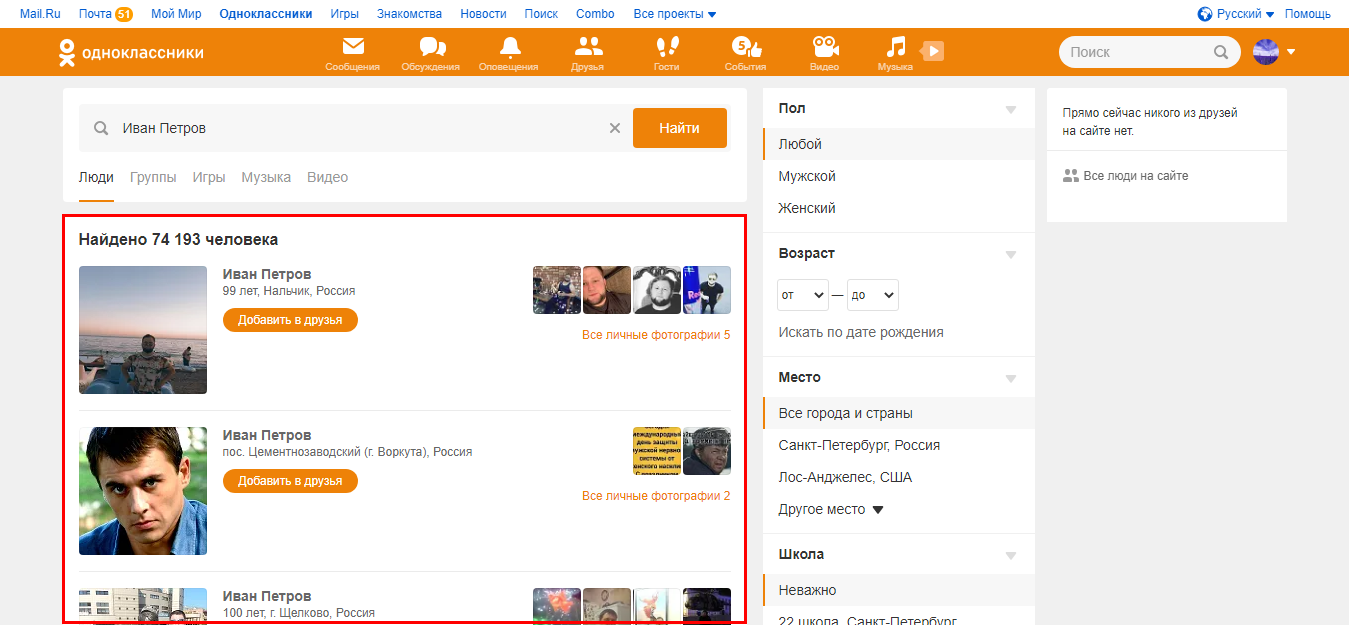Open the Сообщения messages icon
Image resolution: width=1349 pixels, height=625 pixels.
(352, 53)
